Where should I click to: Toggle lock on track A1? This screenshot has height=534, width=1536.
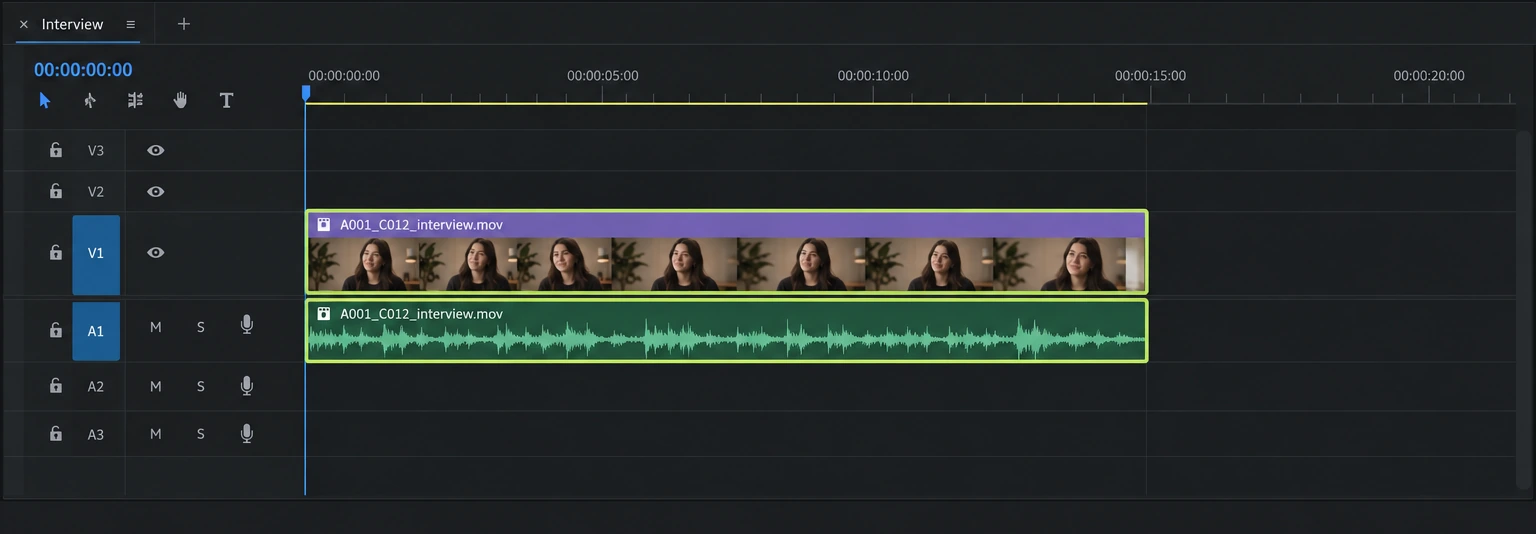click(56, 330)
